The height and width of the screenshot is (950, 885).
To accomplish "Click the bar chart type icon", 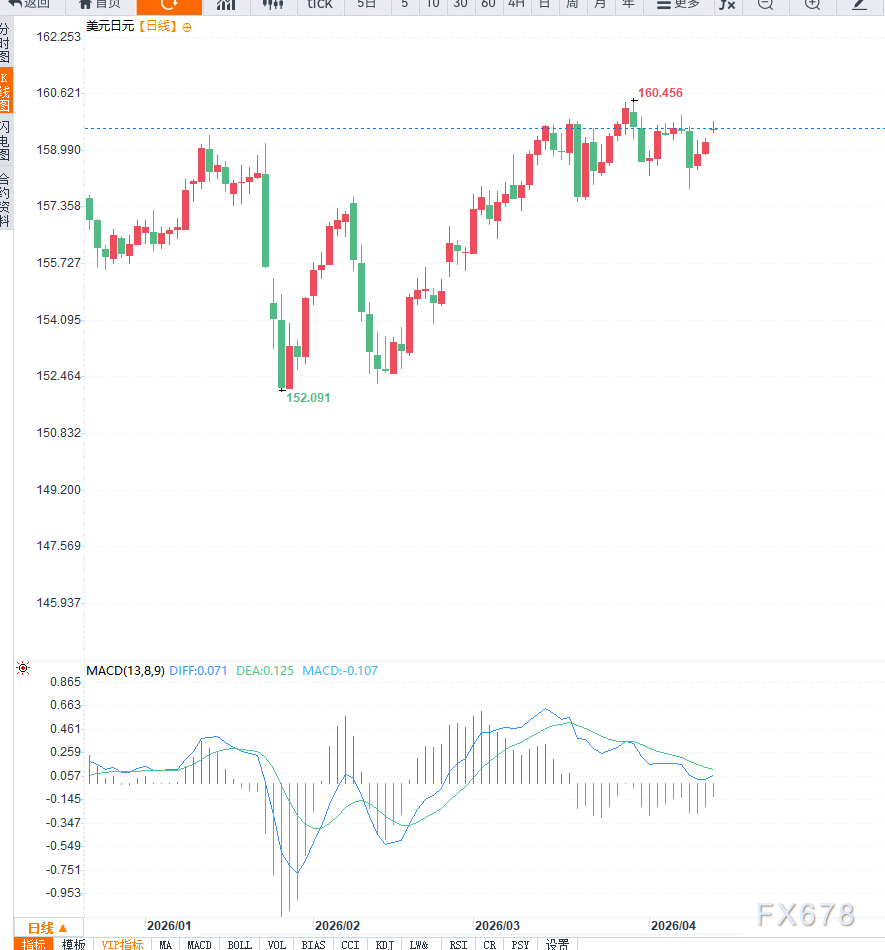I will (x=226, y=5).
